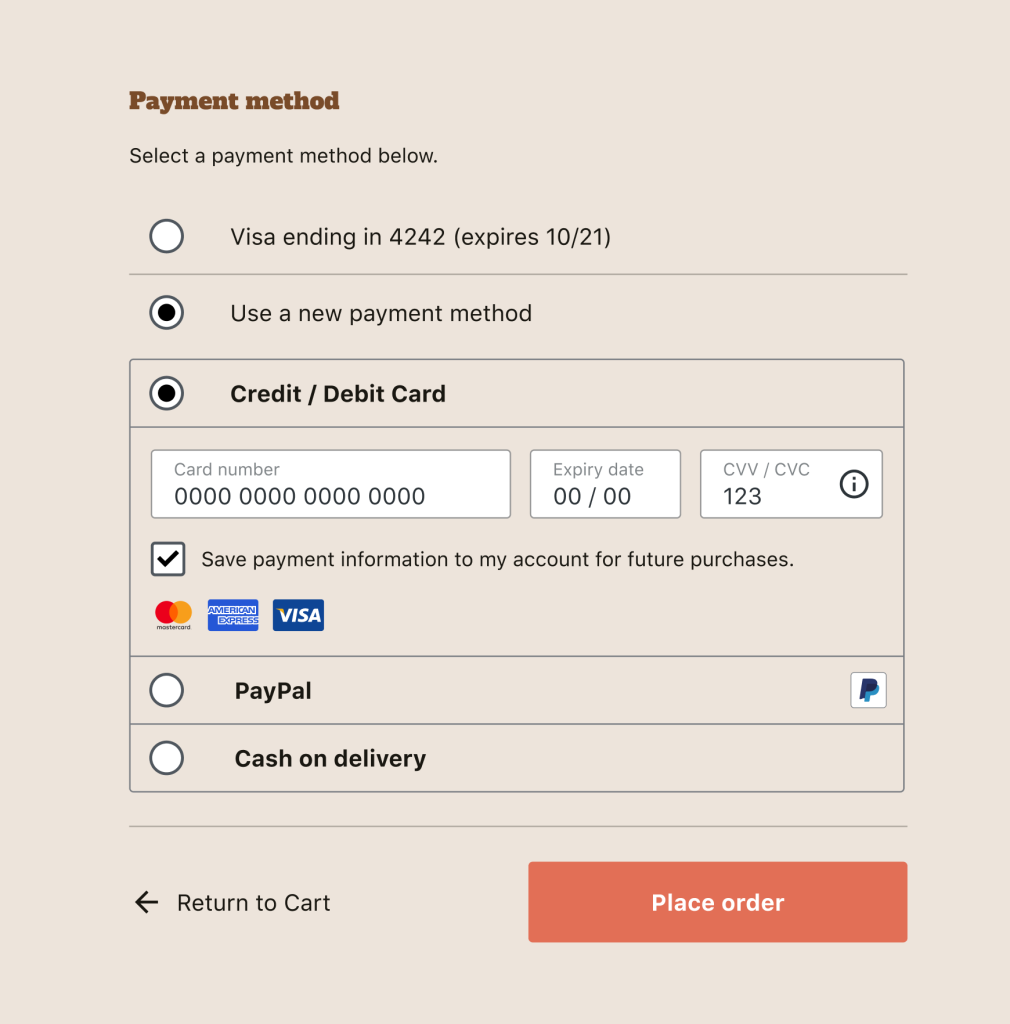Click the PayPal badge on the right edge
The width and height of the screenshot is (1010, 1024).
868,690
